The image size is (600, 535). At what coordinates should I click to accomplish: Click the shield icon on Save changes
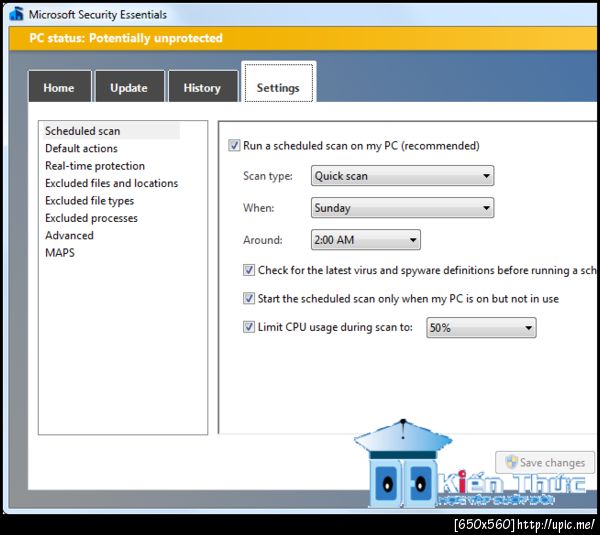pyautogui.click(x=511, y=462)
